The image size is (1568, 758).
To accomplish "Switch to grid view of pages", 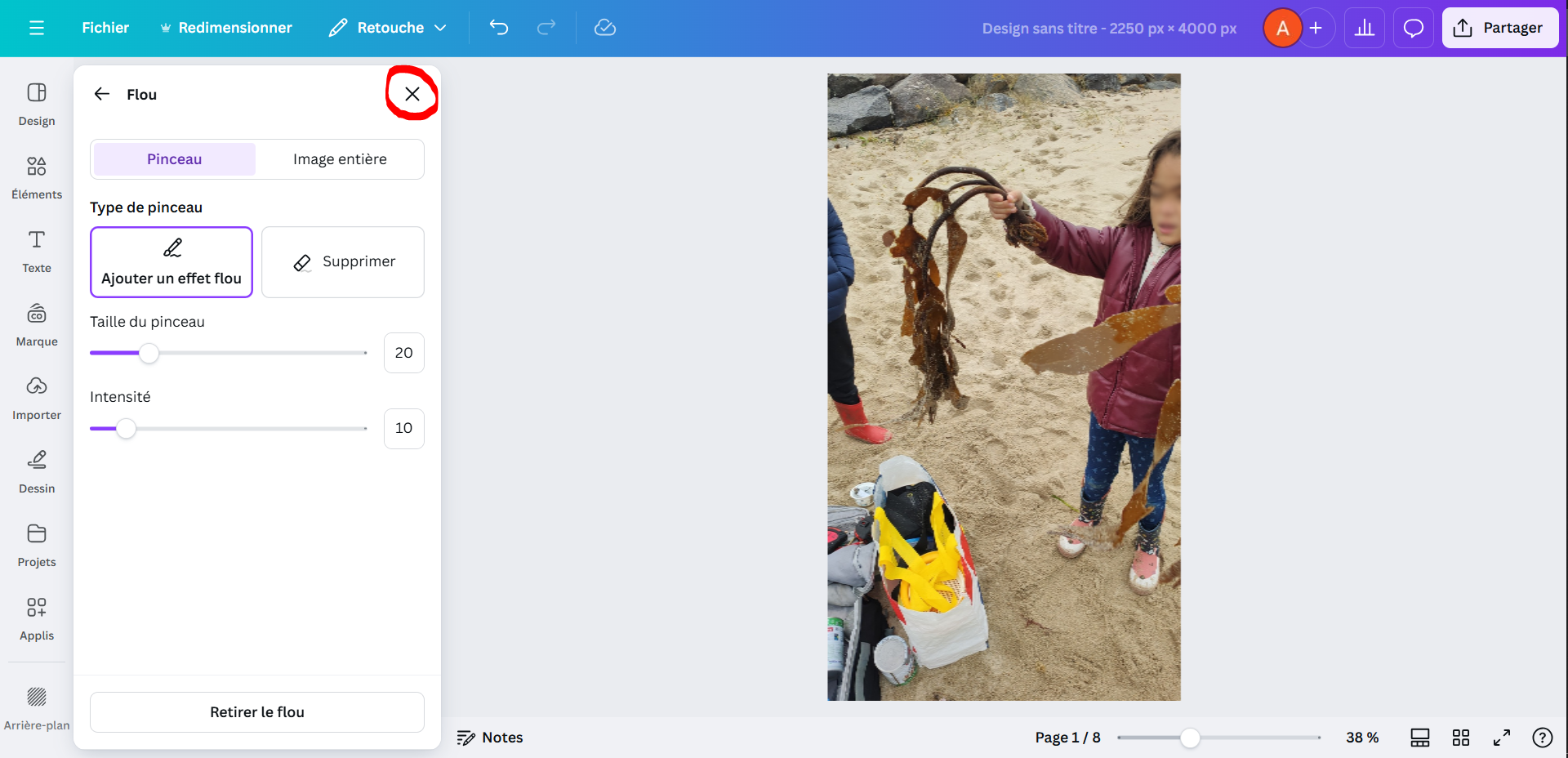I will click(1460, 738).
